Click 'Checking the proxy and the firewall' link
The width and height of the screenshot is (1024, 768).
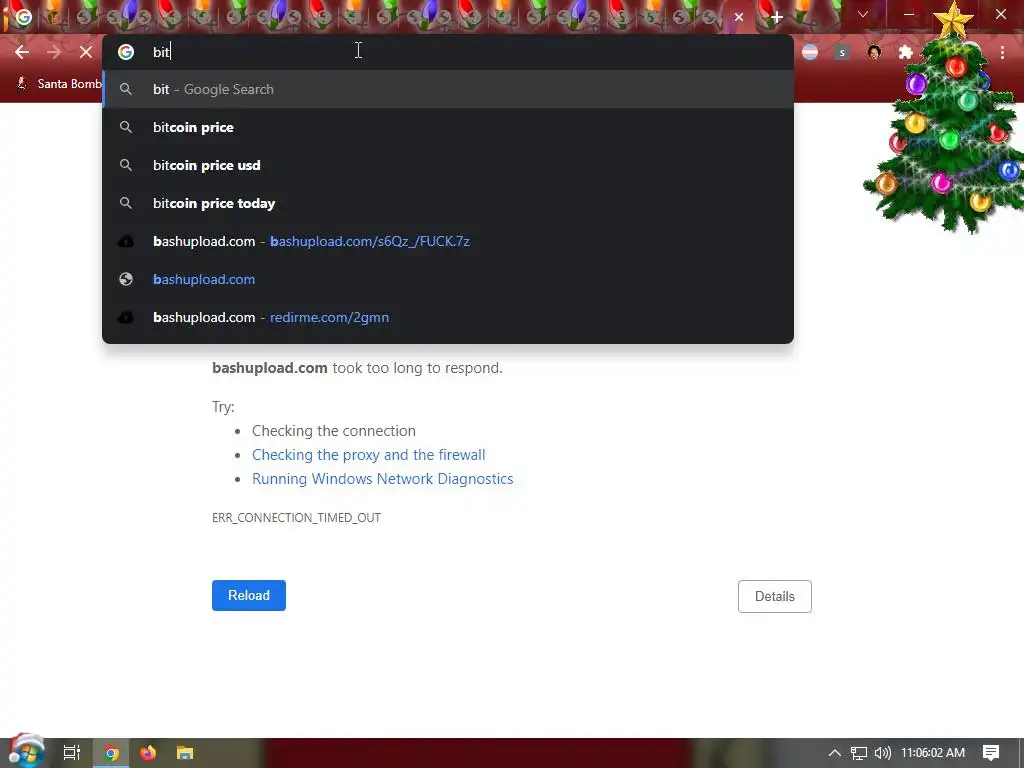[x=368, y=455]
